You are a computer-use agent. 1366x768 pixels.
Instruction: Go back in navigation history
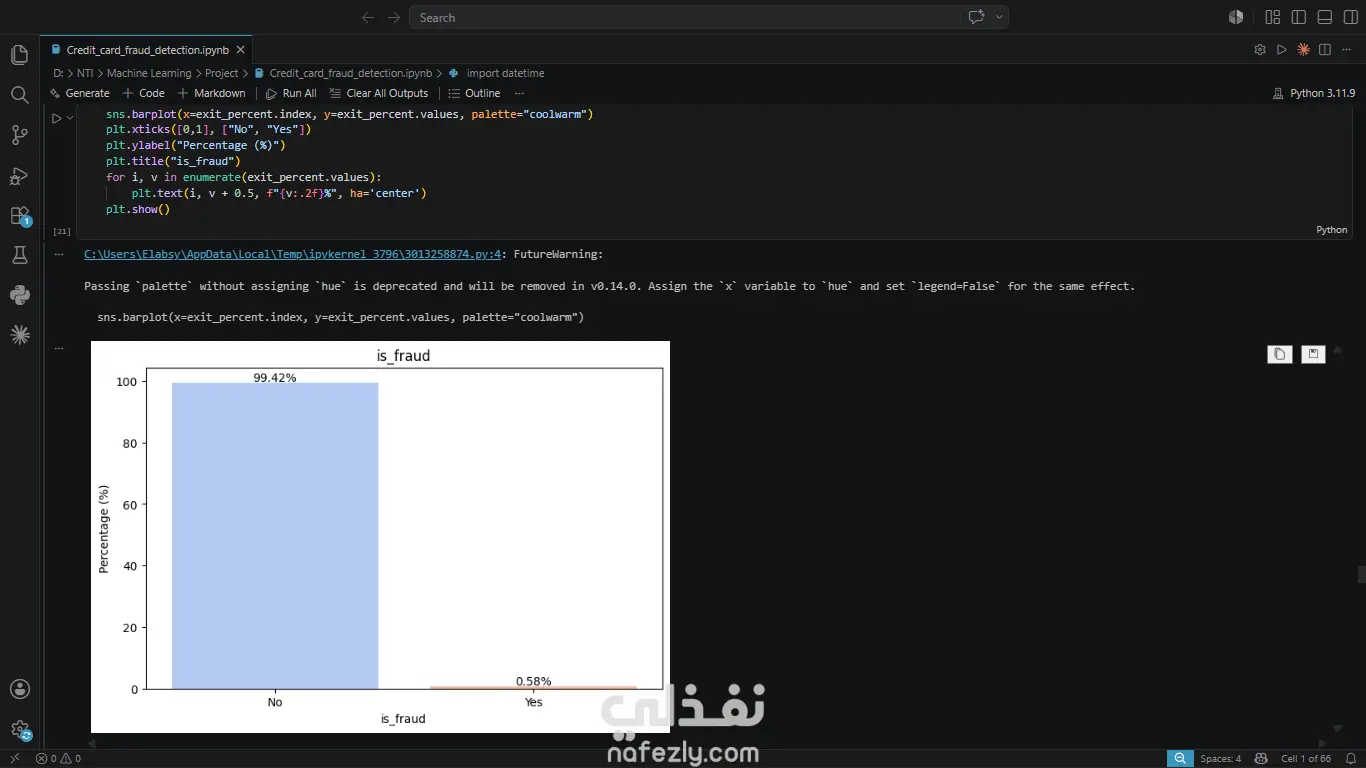click(x=368, y=17)
